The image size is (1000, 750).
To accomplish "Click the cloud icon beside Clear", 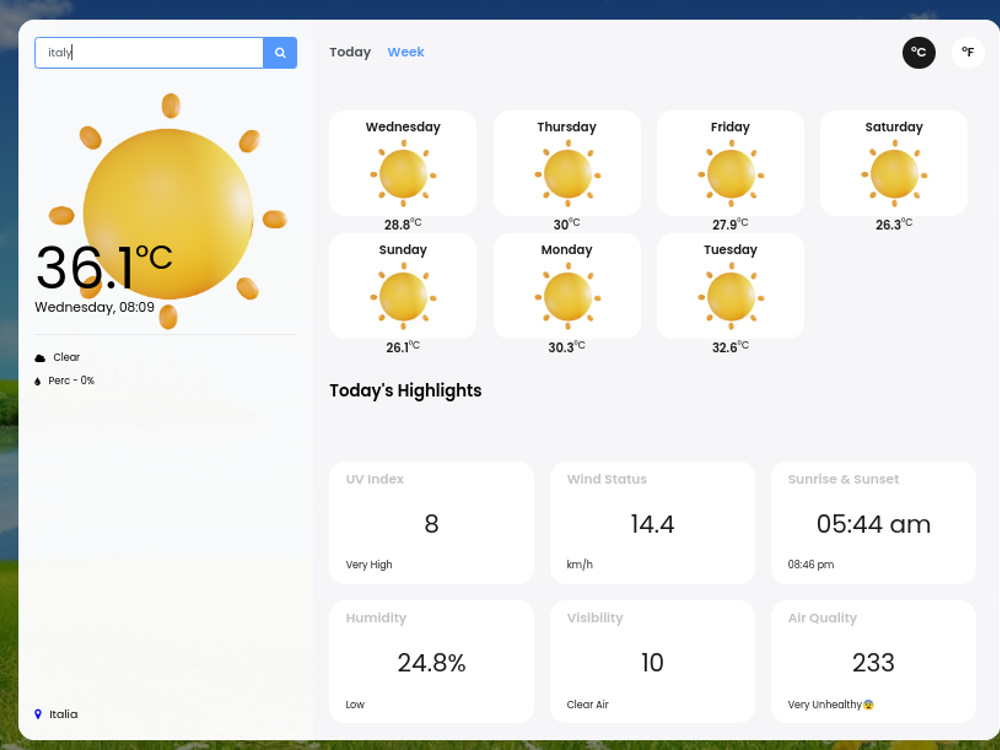I will tap(40, 358).
